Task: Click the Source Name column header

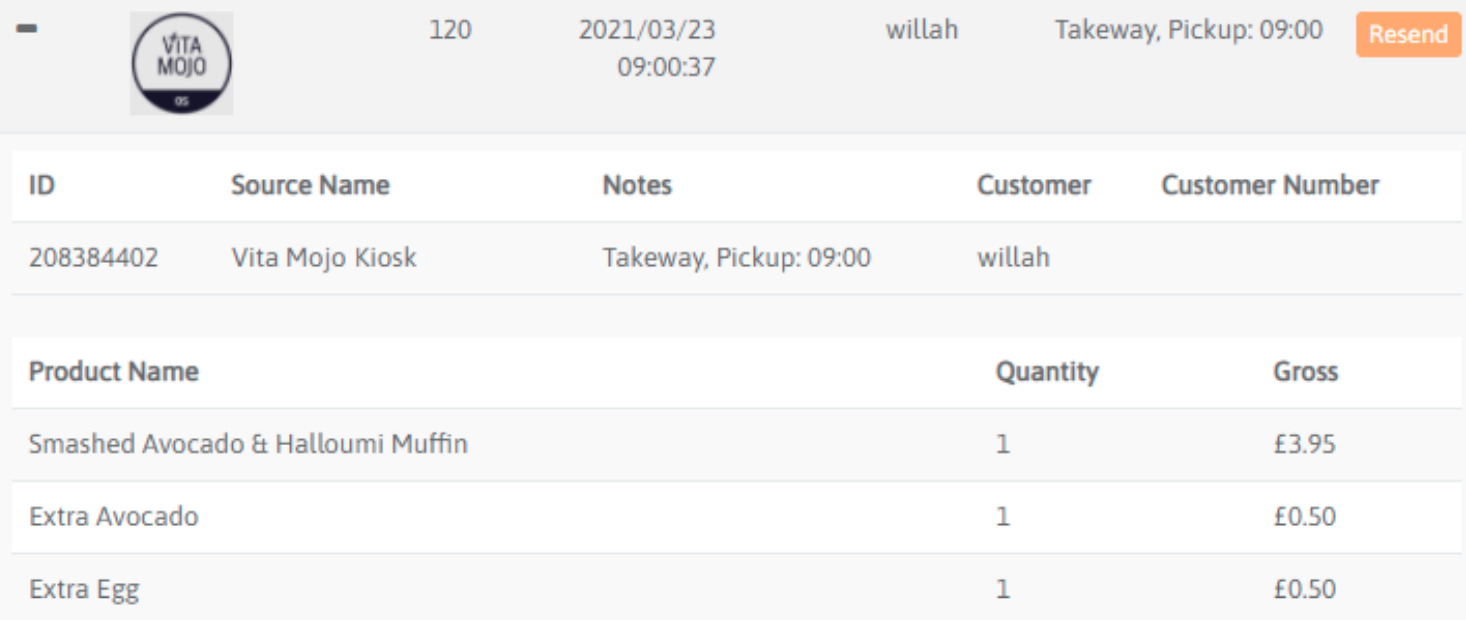Action: 310,185
